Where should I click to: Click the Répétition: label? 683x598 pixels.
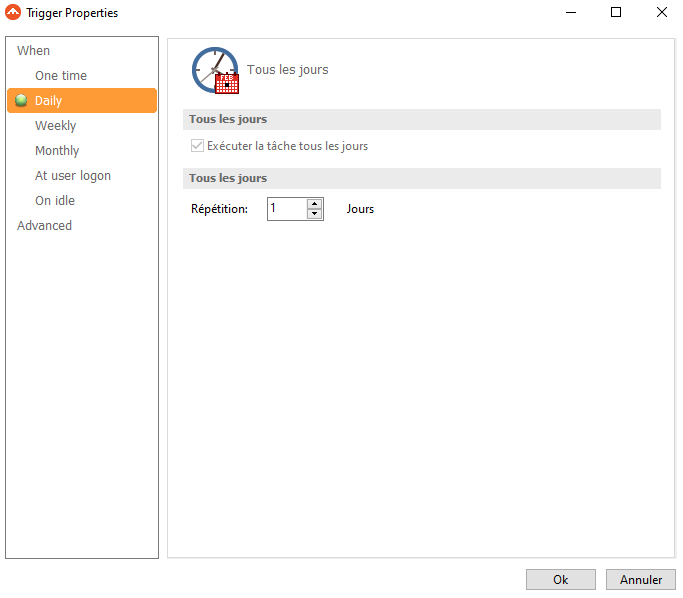(x=220, y=209)
